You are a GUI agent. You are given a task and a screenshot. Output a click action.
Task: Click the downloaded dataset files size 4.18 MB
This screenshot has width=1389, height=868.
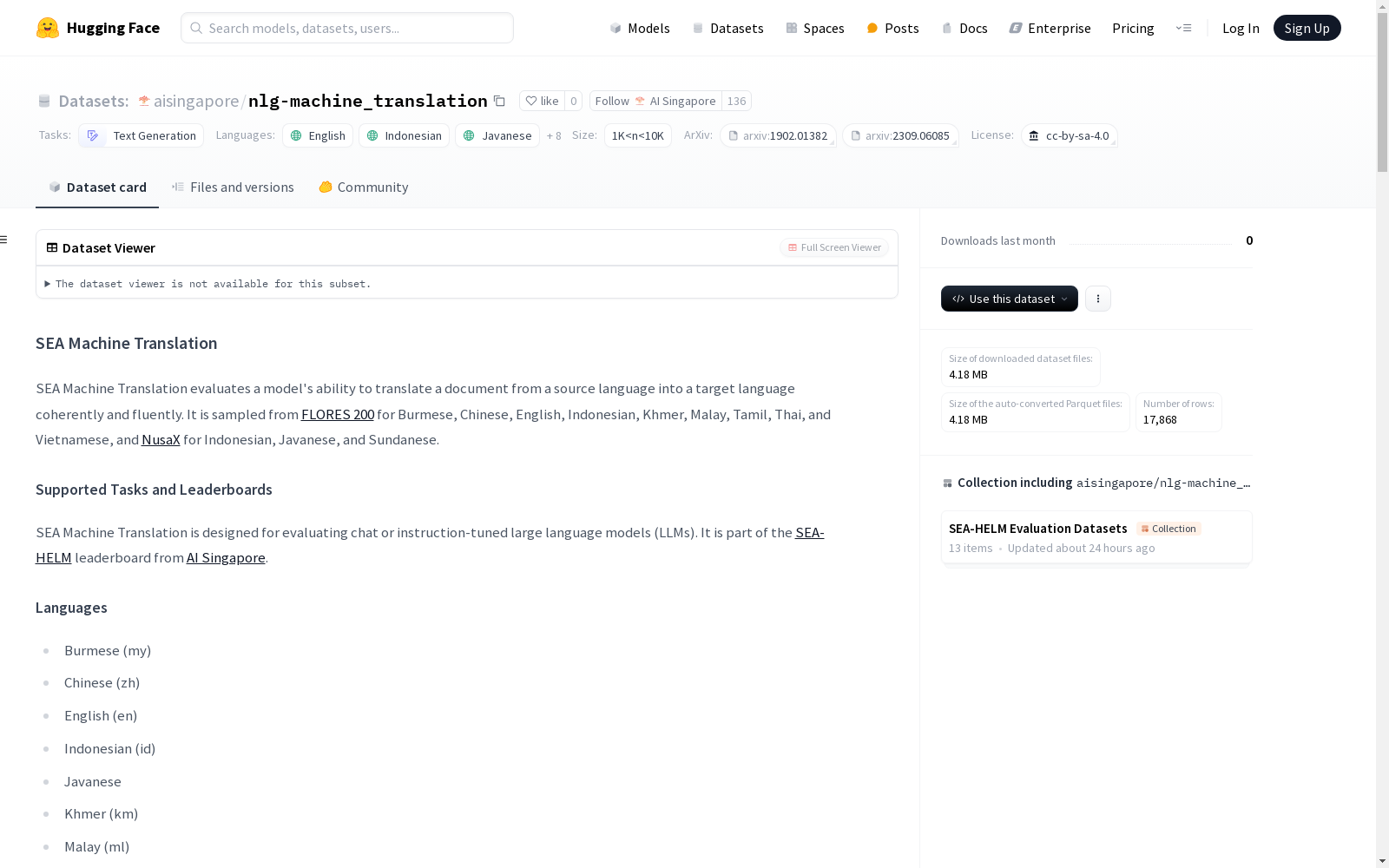[968, 374]
